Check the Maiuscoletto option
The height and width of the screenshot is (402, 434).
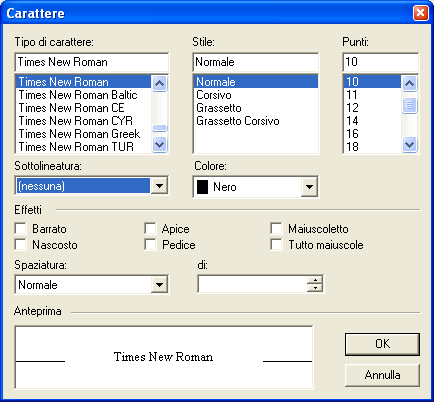pos(276,229)
